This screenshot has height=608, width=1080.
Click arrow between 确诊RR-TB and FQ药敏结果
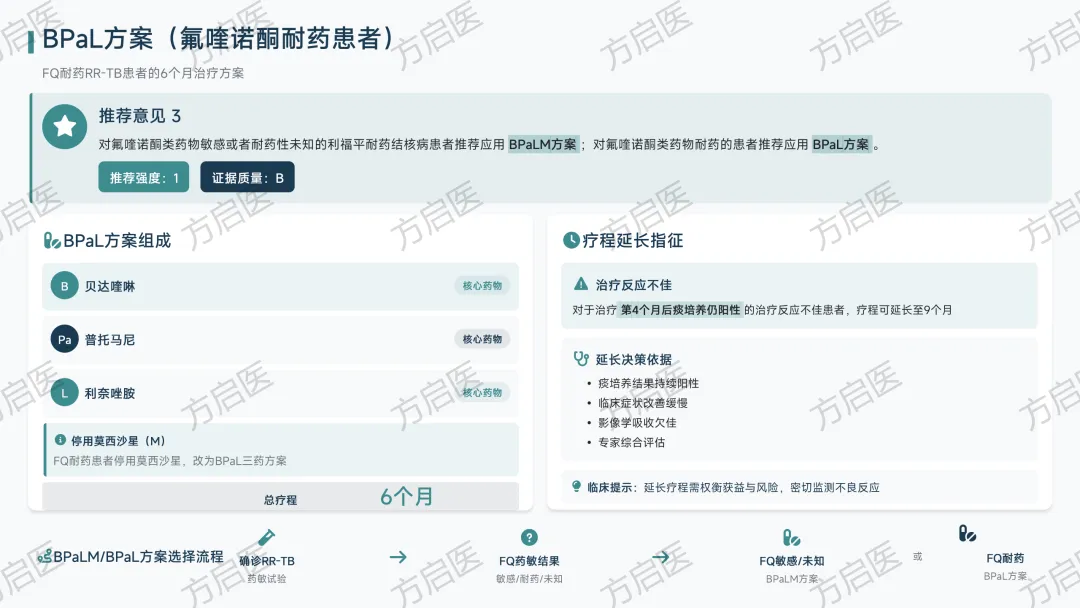coord(398,556)
